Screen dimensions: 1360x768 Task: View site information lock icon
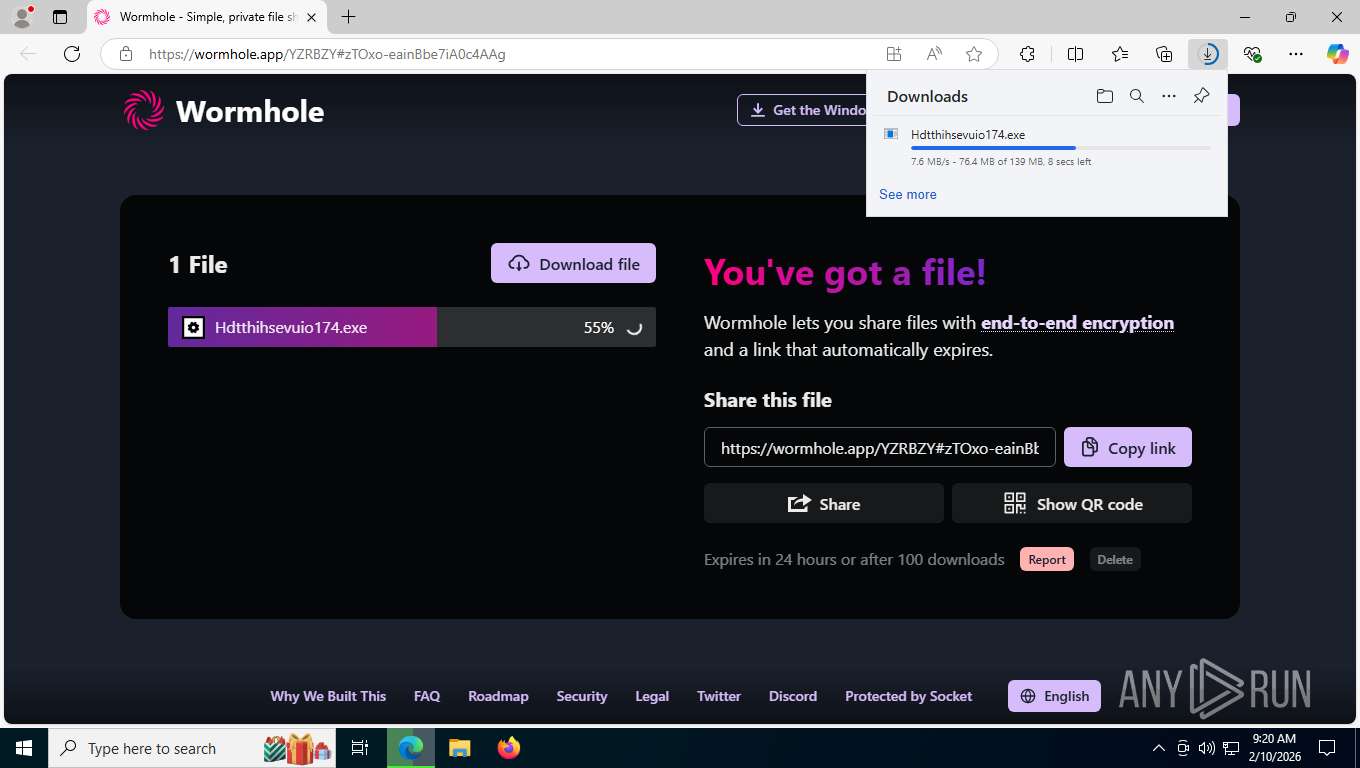[126, 54]
